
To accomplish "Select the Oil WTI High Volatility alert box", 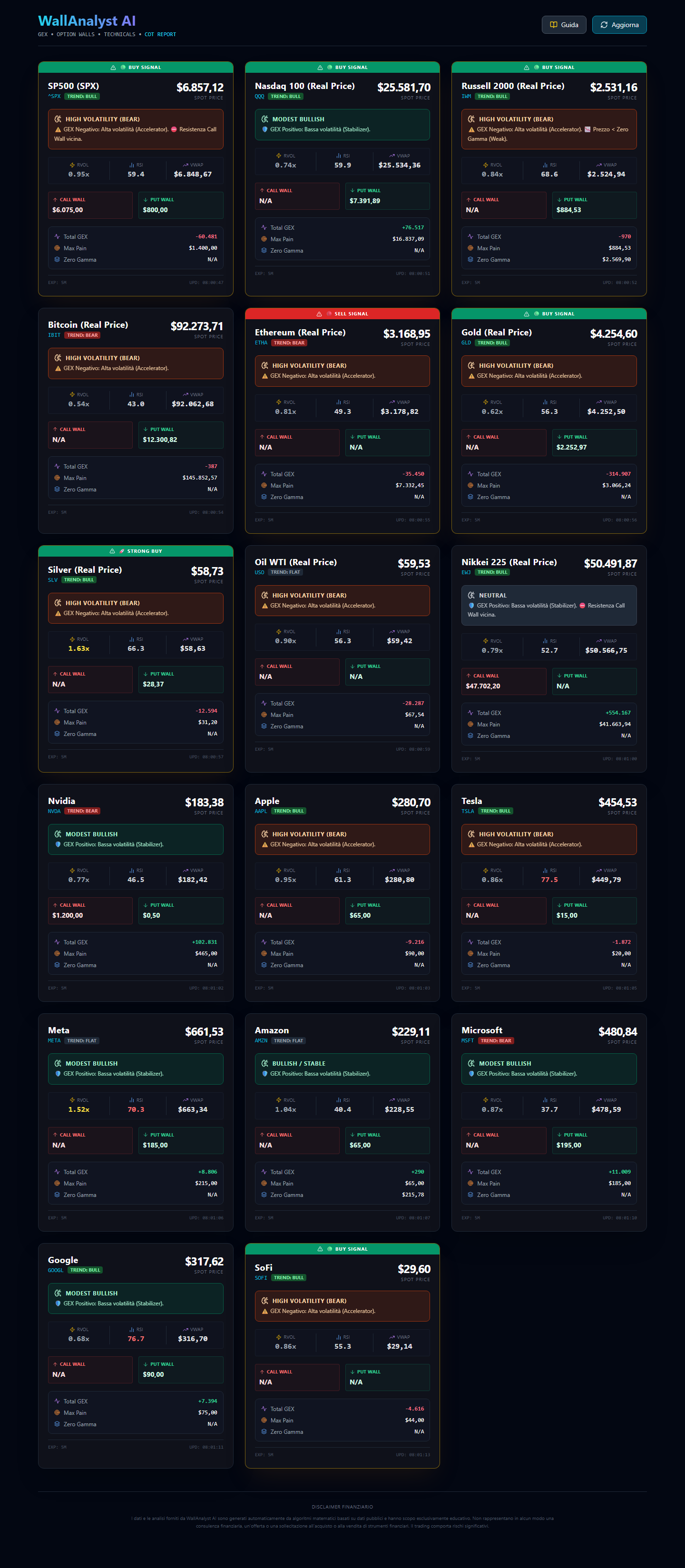I will pyautogui.click(x=342, y=600).
